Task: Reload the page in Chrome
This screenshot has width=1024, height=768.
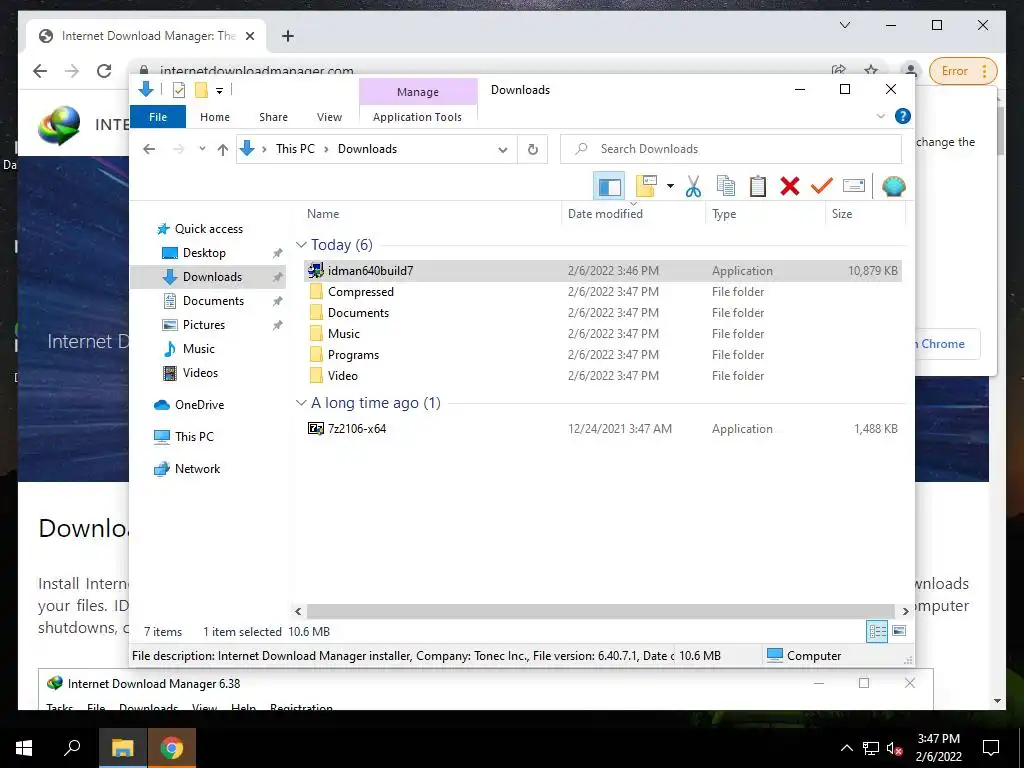Action: click(104, 71)
